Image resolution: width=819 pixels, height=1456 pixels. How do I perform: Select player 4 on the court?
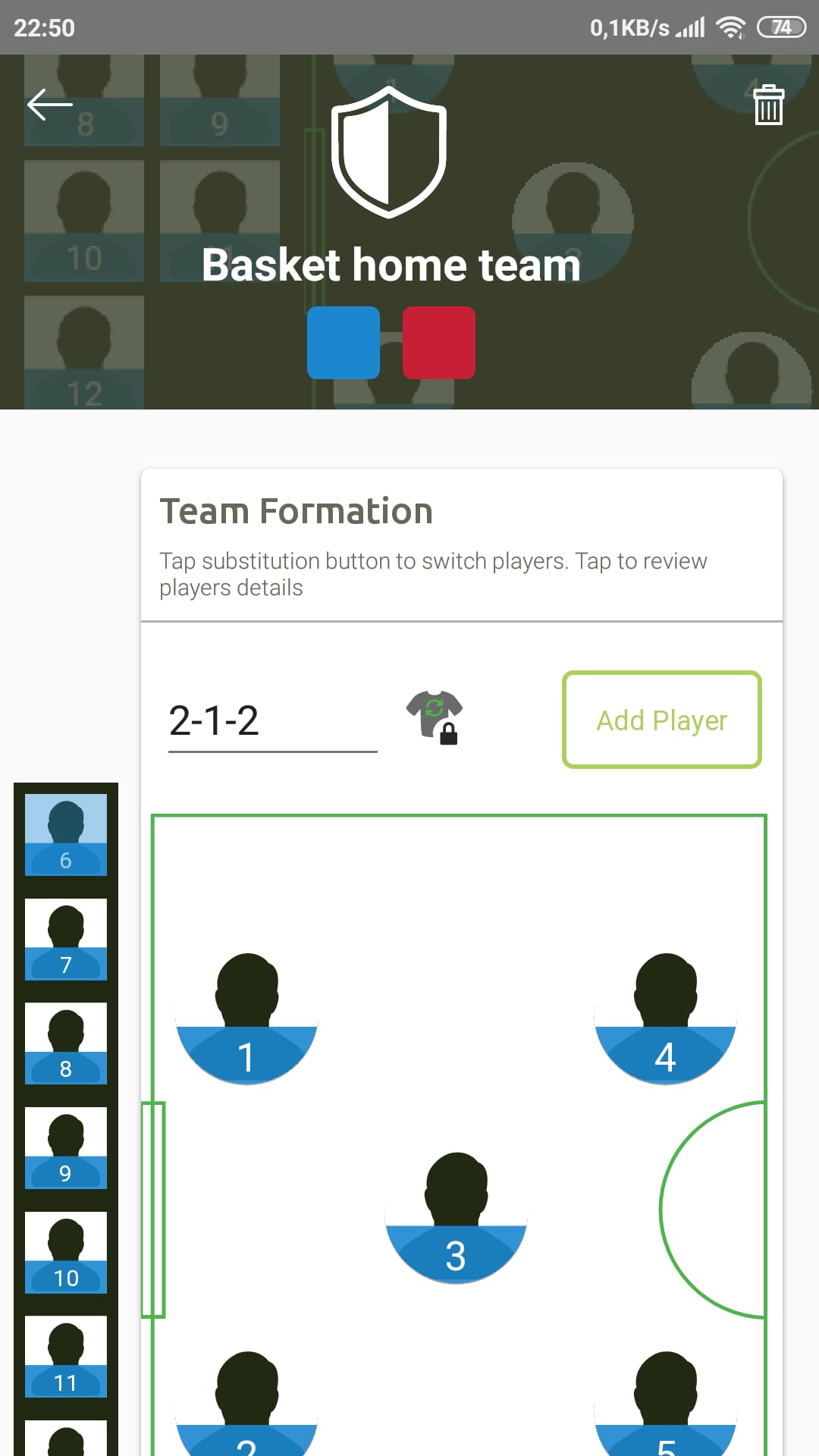(665, 1018)
